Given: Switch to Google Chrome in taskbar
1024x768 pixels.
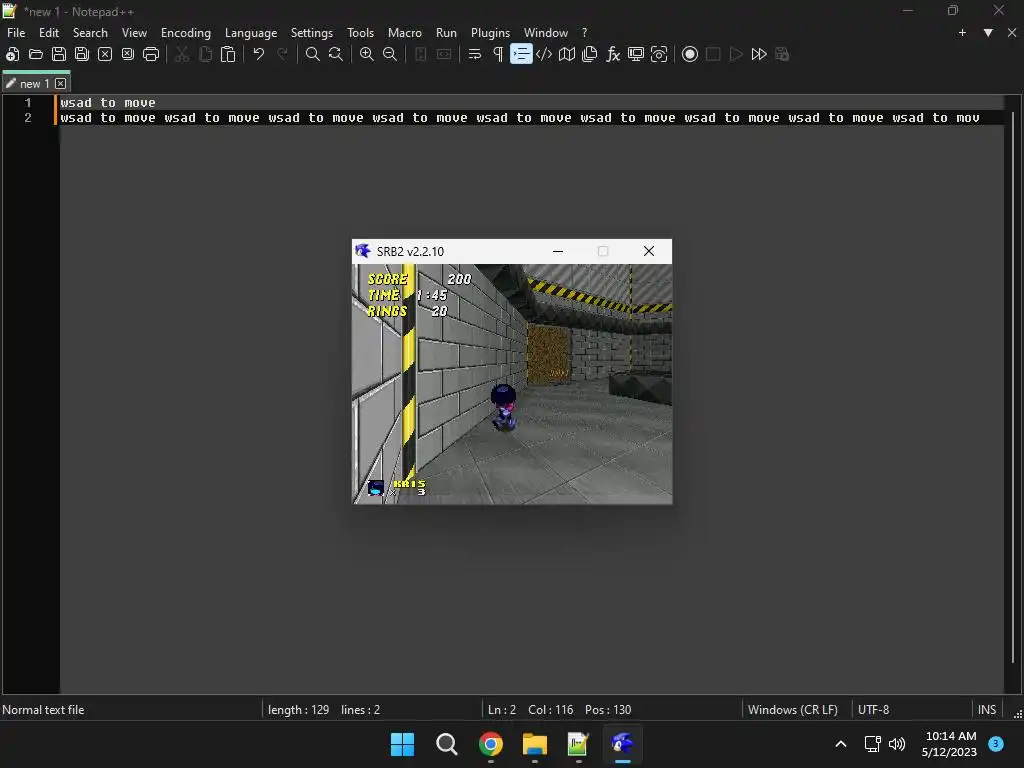Looking at the screenshot, I should pos(490,744).
